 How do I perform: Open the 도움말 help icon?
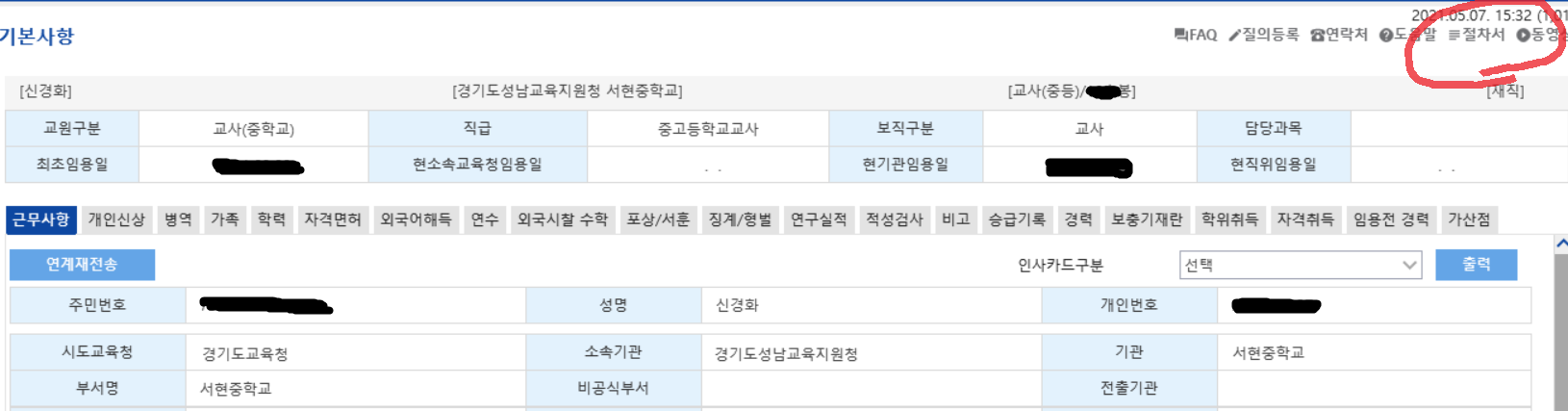click(1386, 35)
